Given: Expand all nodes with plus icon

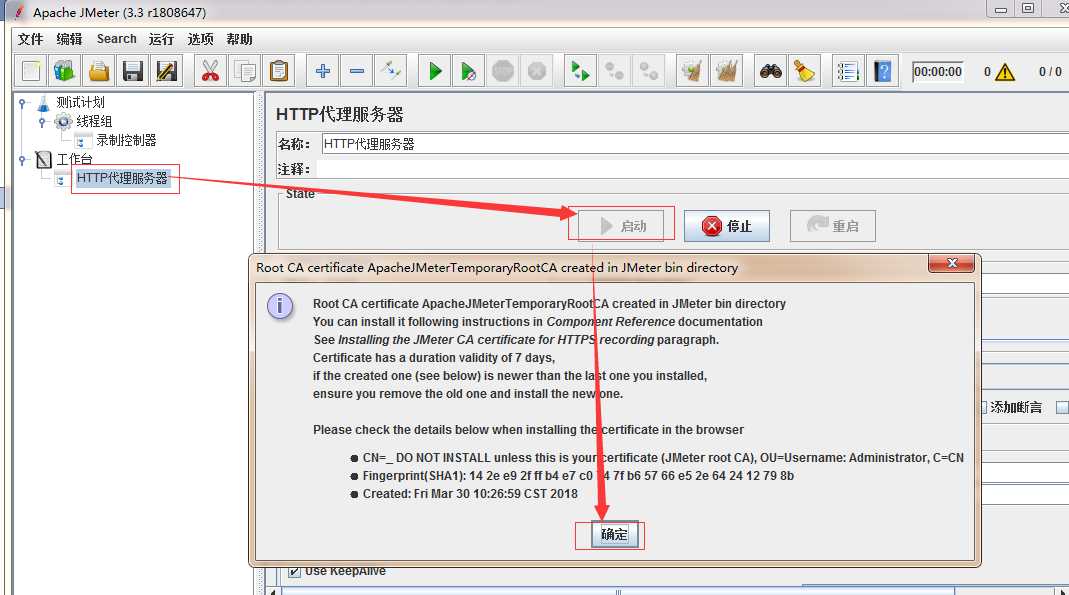Looking at the screenshot, I should coord(322,71).
